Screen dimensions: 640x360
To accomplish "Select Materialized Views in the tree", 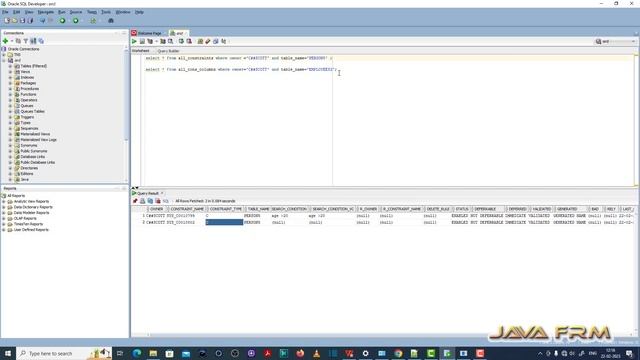I will coord(35,134).
